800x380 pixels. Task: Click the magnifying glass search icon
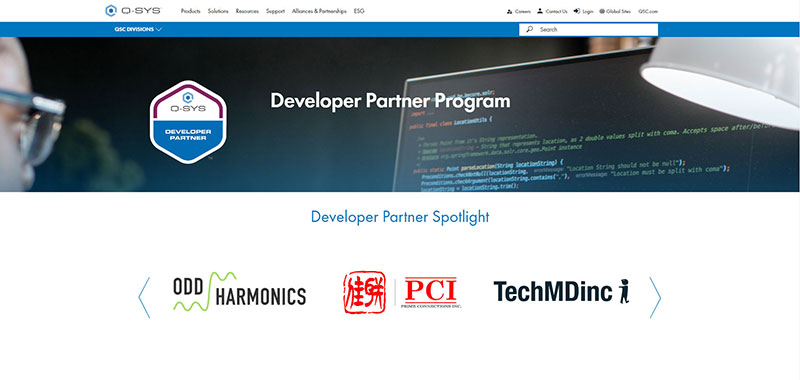click(530, 30)
